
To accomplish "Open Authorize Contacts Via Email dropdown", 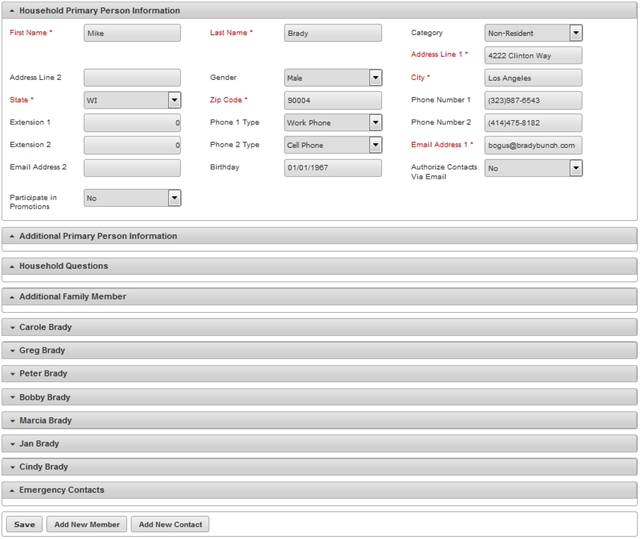I will 533,168.
